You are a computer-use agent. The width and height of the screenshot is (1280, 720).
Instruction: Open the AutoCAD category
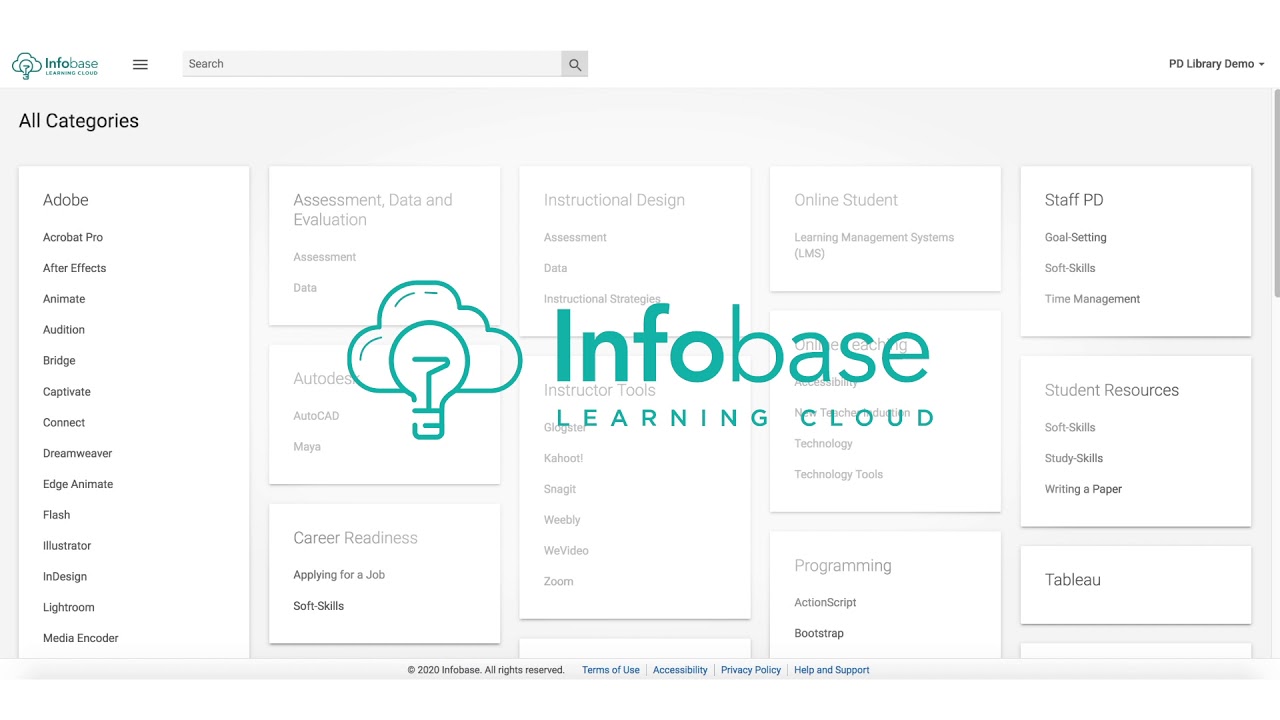pos(316,416)
